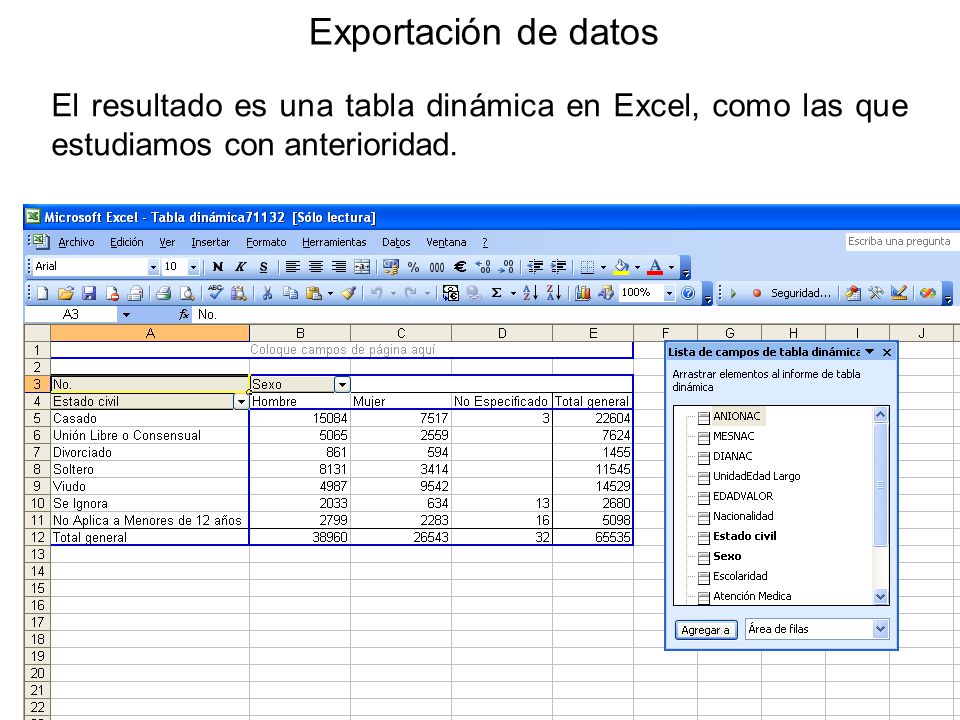Sort descending Z to A
This screenshot has height=720, width=960.
pos(554,293)
